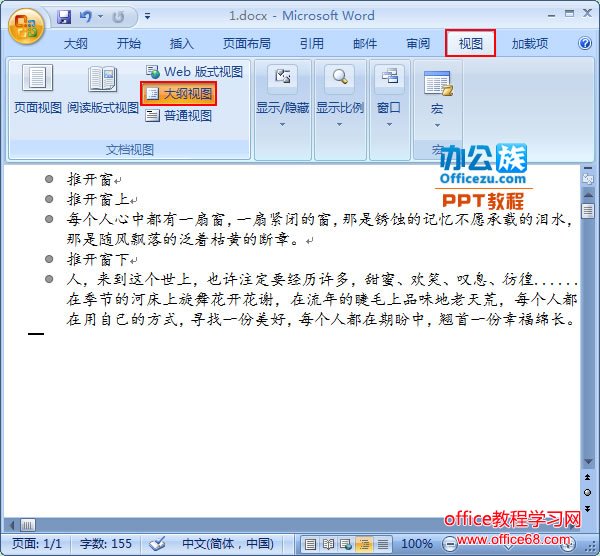Screen dimensions: 600x556
Task: Click outline bullet beside 推开窗
Action: (49, 179)
